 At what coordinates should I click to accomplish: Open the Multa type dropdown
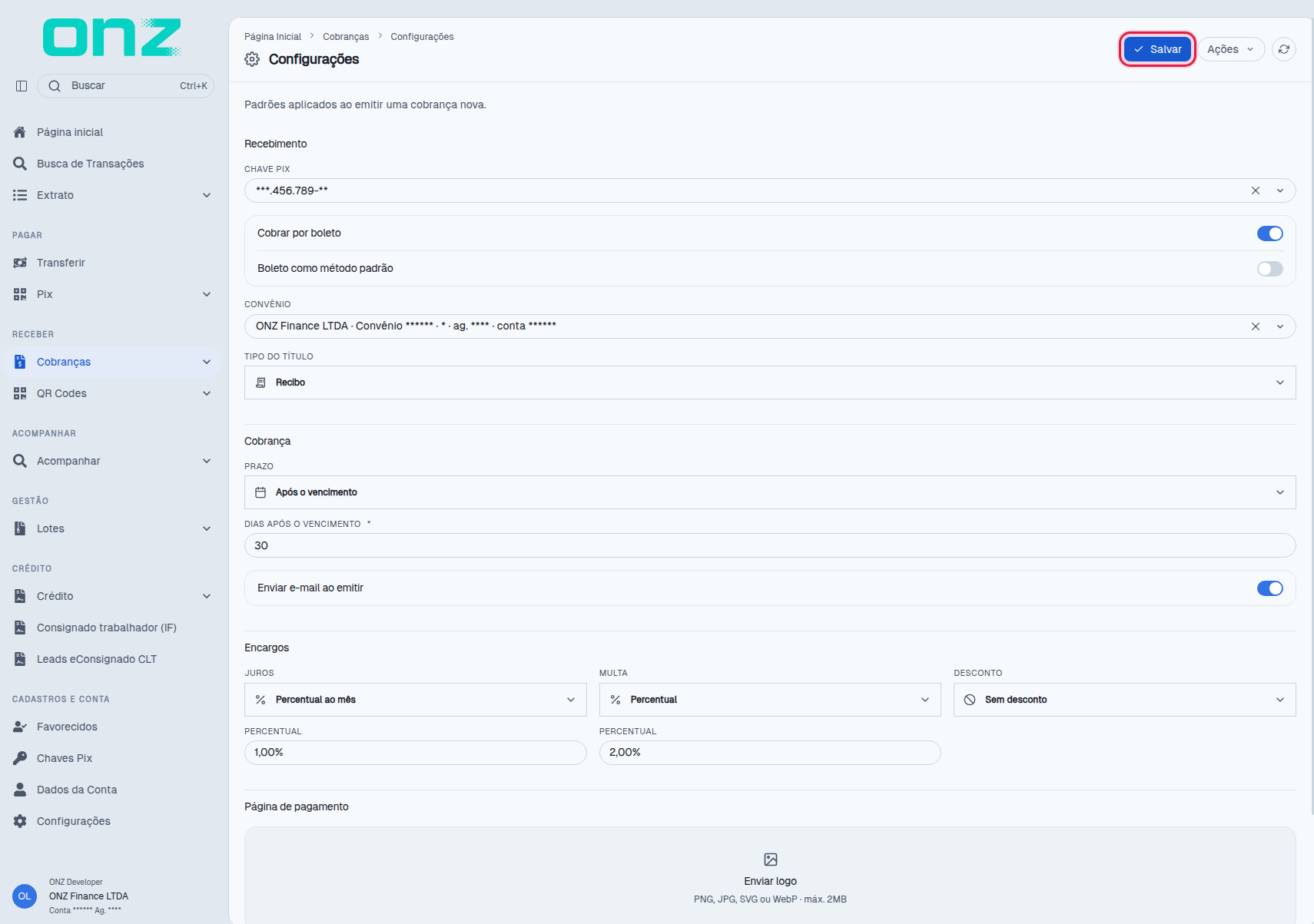pos(770,700)
